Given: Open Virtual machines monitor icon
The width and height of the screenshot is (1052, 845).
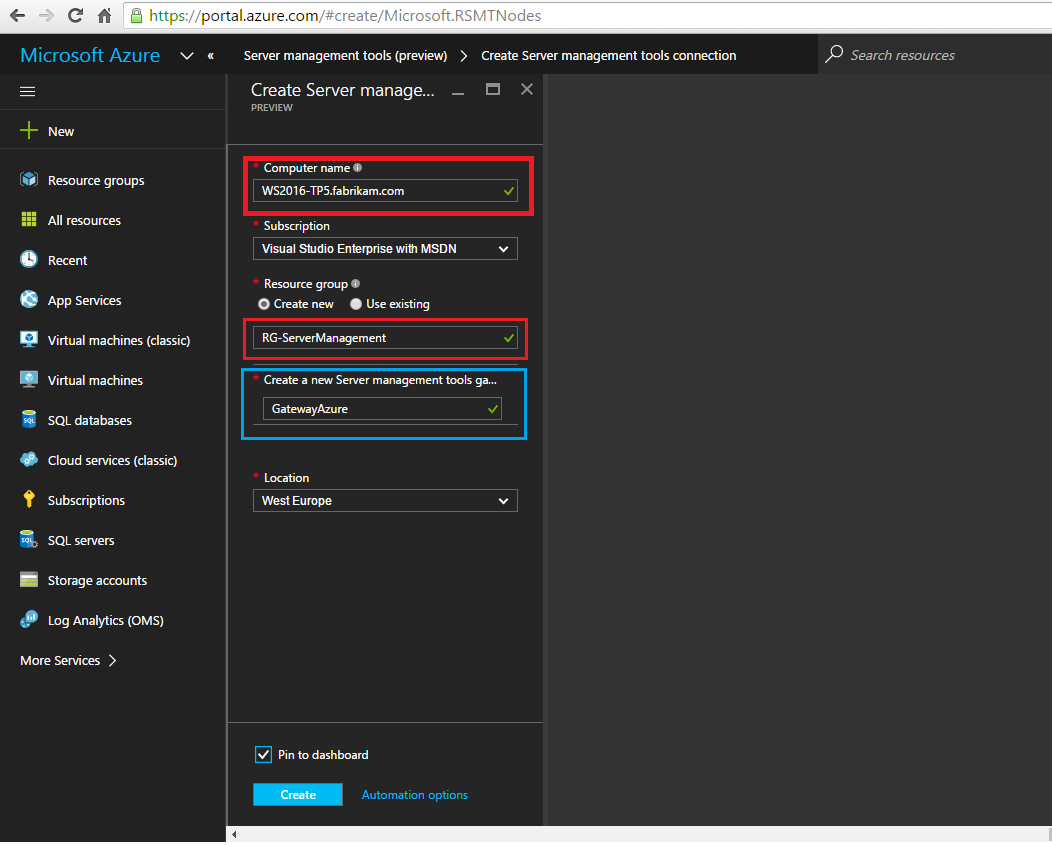Looking at the screenshot, I should click(x=29, y=379).
